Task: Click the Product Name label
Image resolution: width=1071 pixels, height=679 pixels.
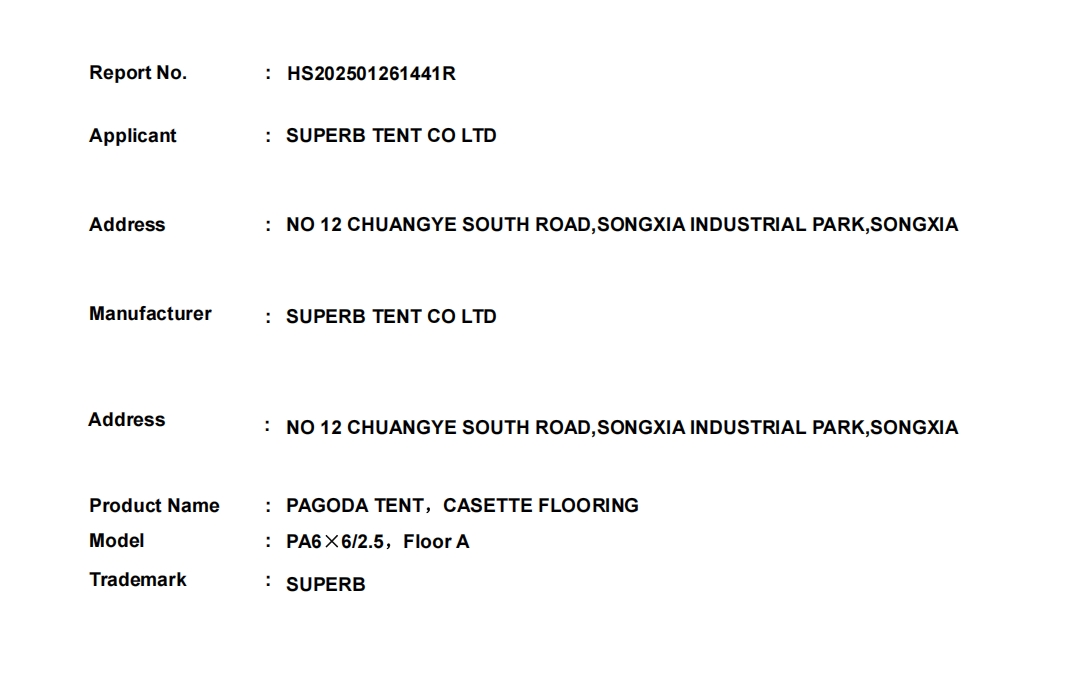Action: pyautogui.click(x=154, y=506)
